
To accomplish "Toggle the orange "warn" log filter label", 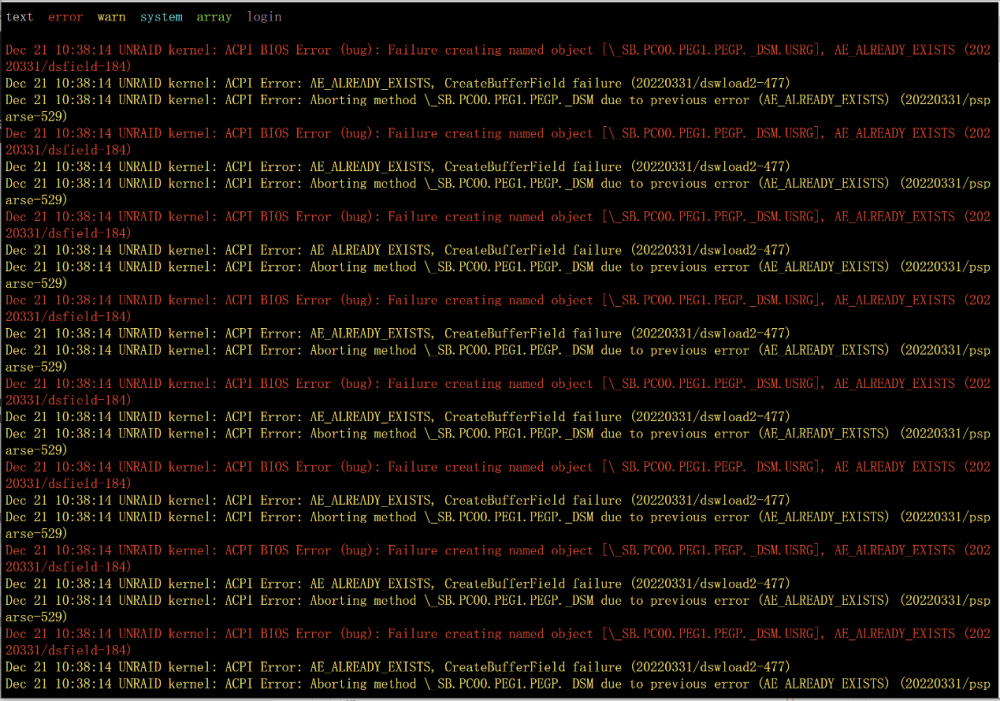I will tap(112, 17).
